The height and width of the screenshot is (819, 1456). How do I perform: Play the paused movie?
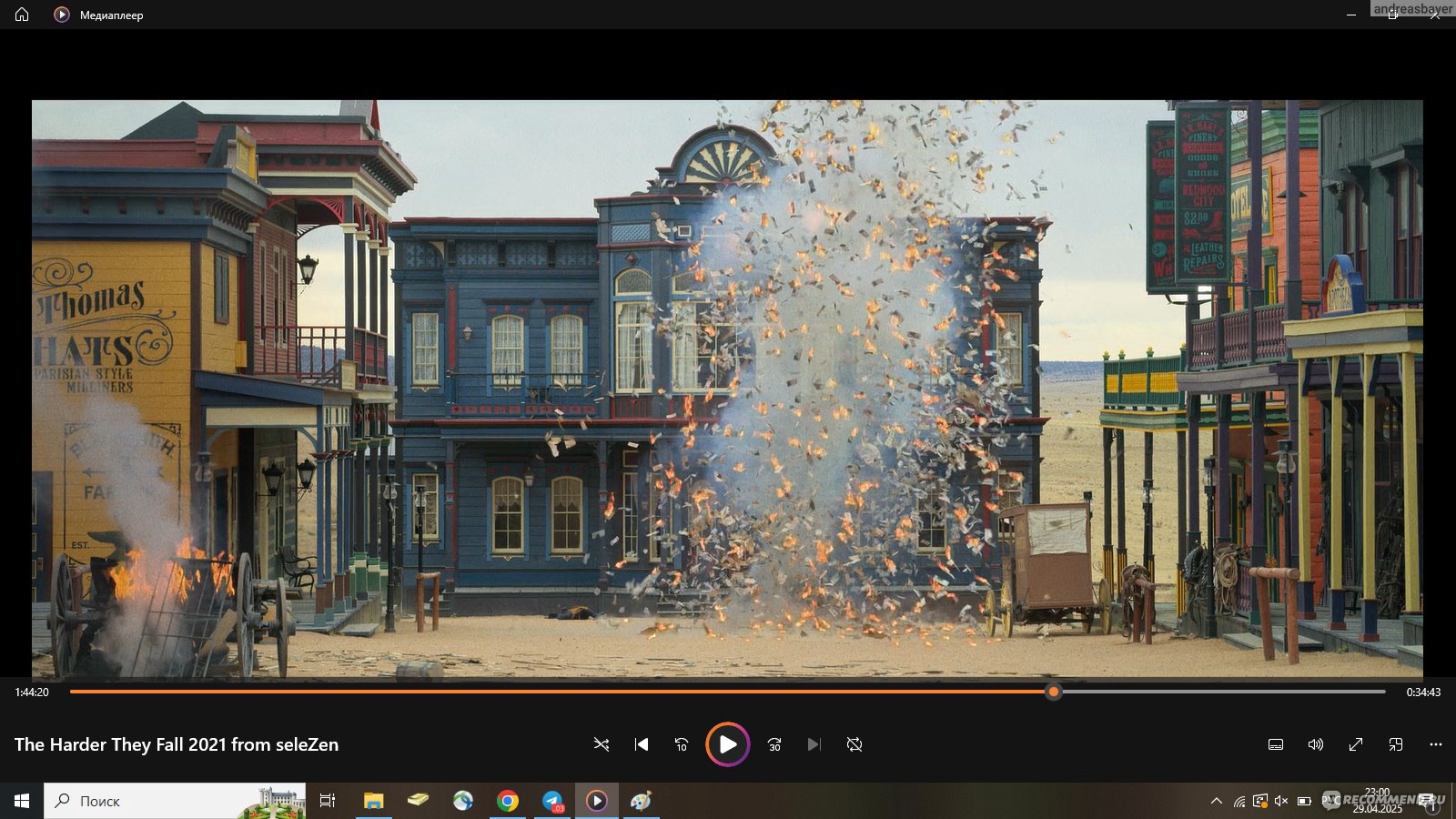coord(728,744)
